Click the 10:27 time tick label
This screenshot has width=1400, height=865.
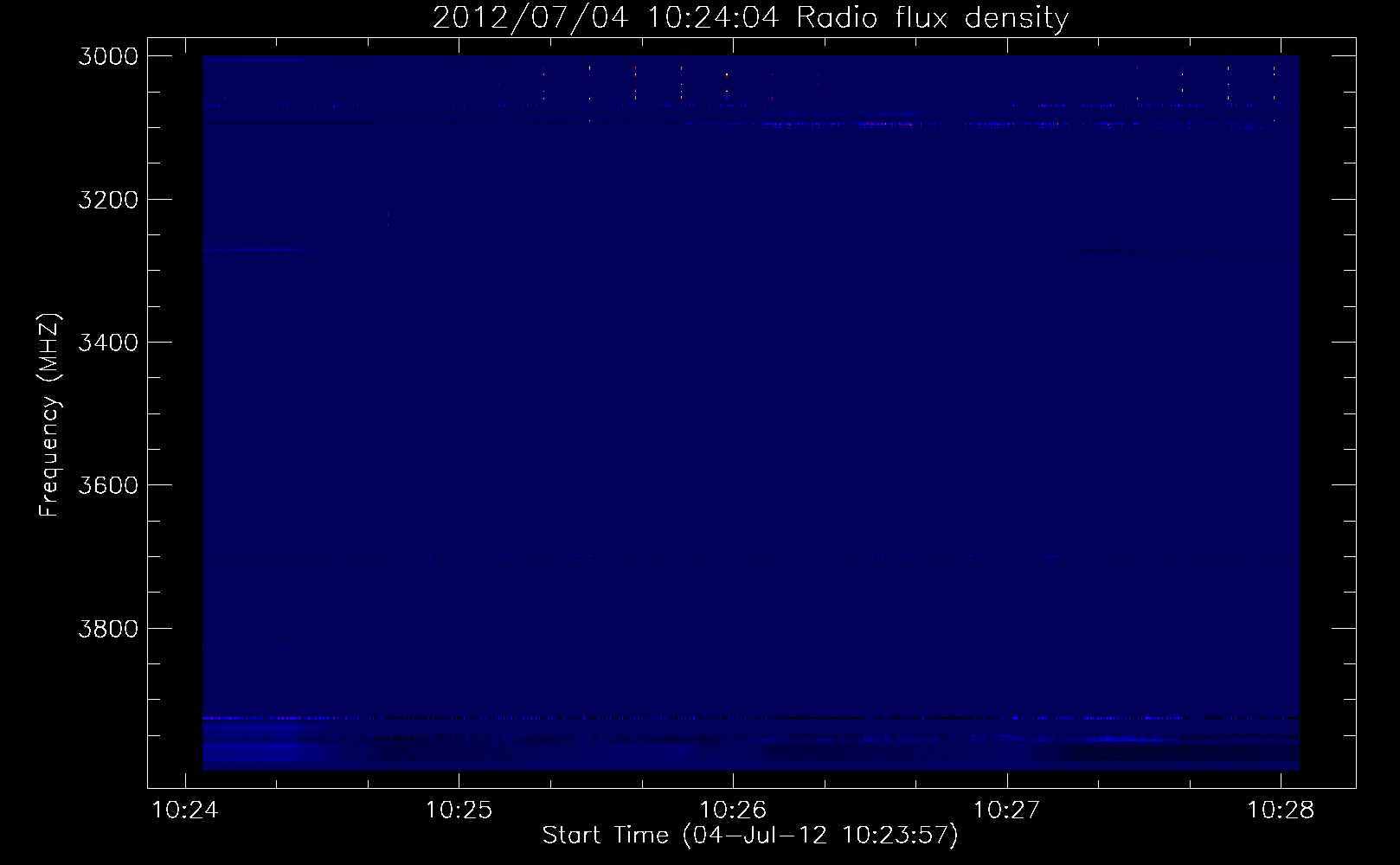[x=1006, y=811]
